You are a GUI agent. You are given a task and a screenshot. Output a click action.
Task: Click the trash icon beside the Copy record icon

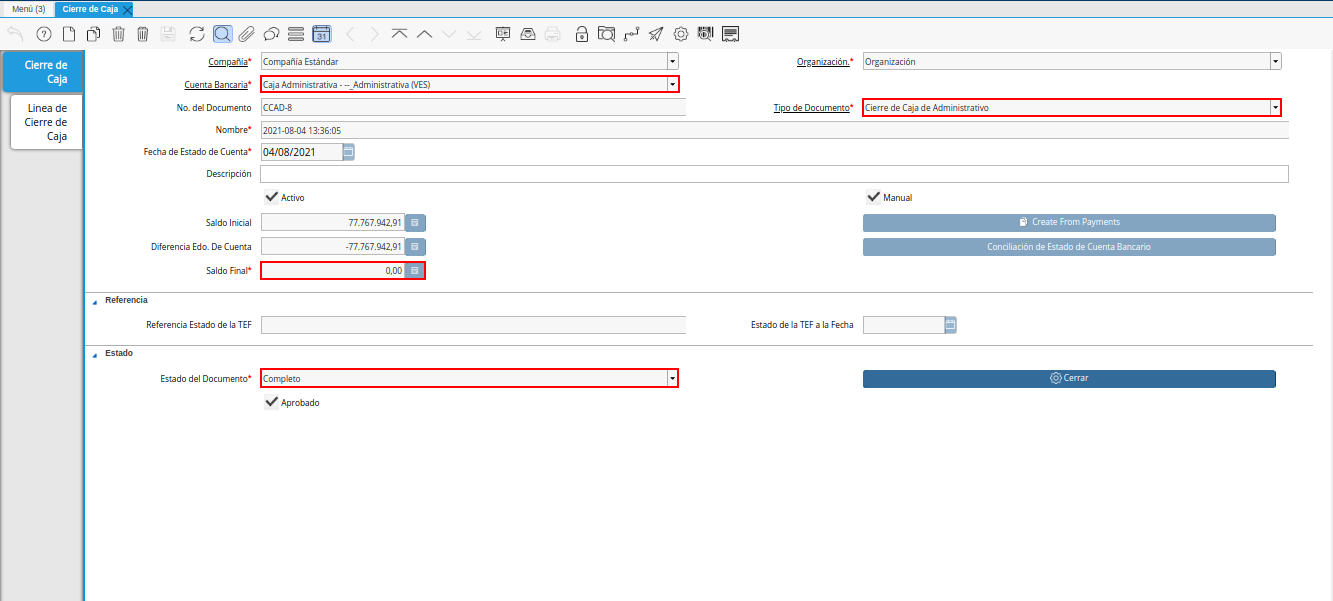click(x=119, y=34)
